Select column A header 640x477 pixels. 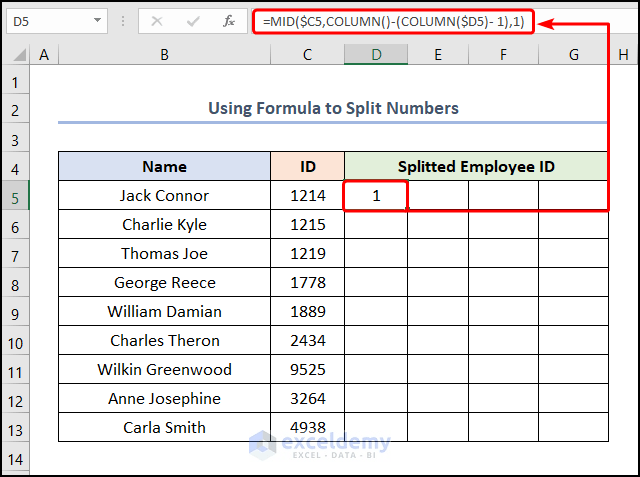[x=44, y=55]
